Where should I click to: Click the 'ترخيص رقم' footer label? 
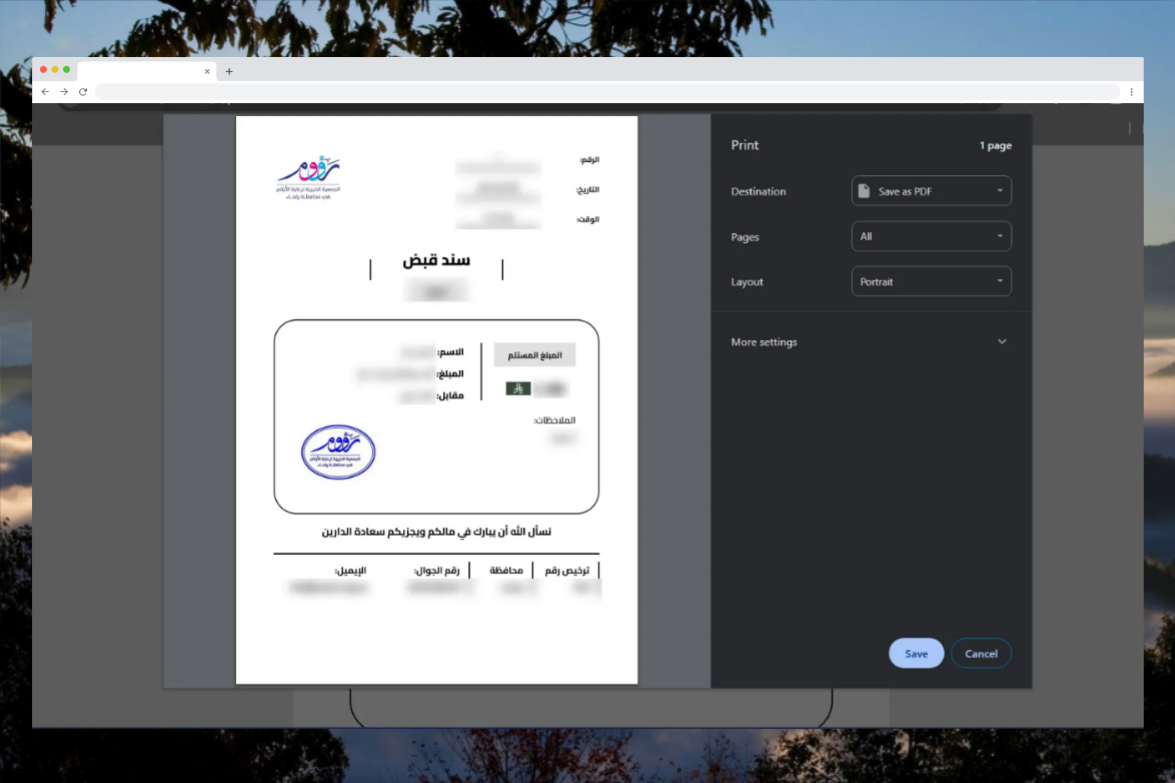[567, 570]
